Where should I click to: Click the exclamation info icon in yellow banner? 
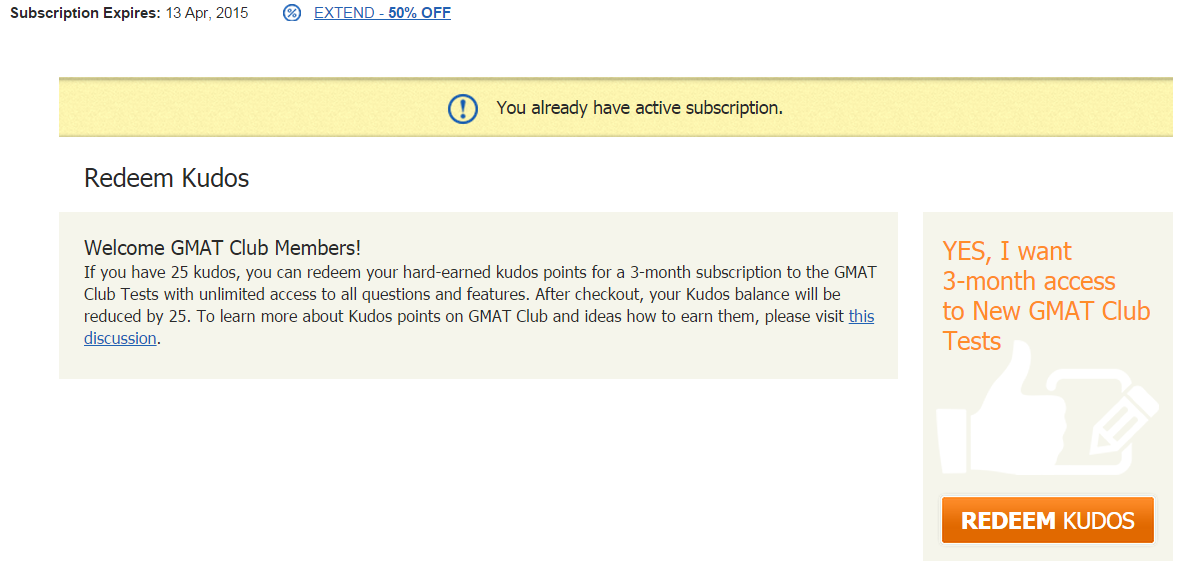463,108
